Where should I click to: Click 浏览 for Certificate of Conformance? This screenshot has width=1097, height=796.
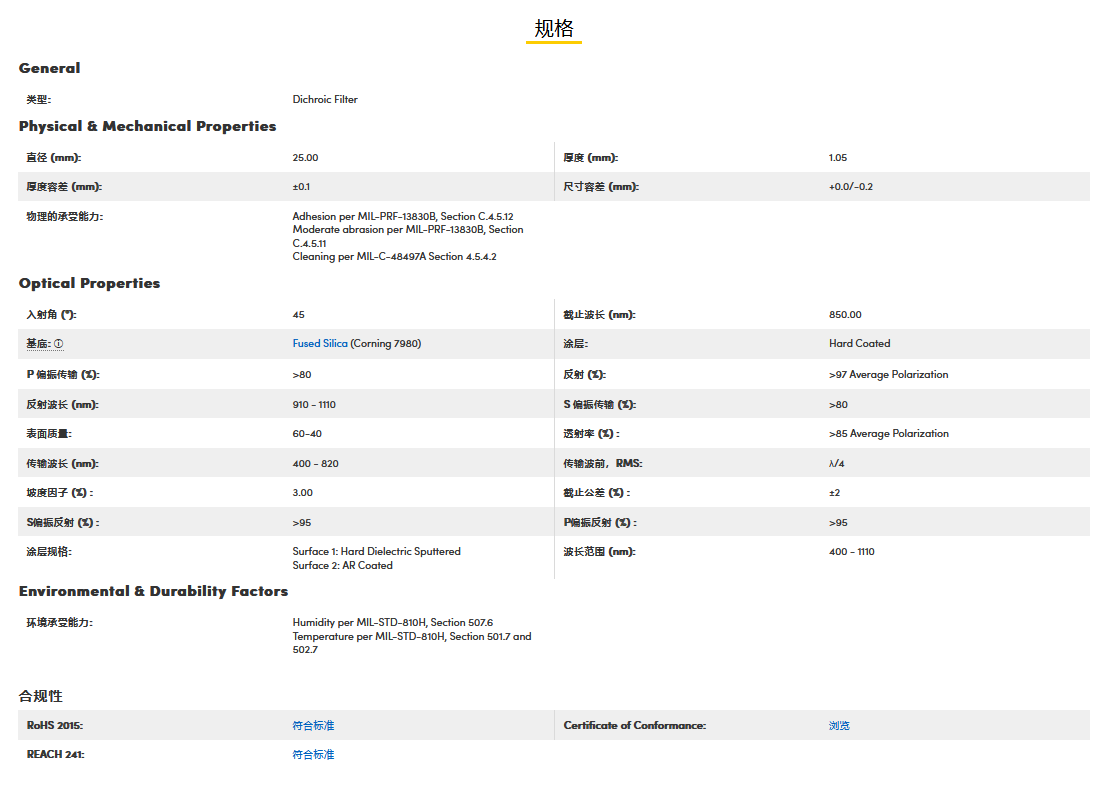(839, 726)
